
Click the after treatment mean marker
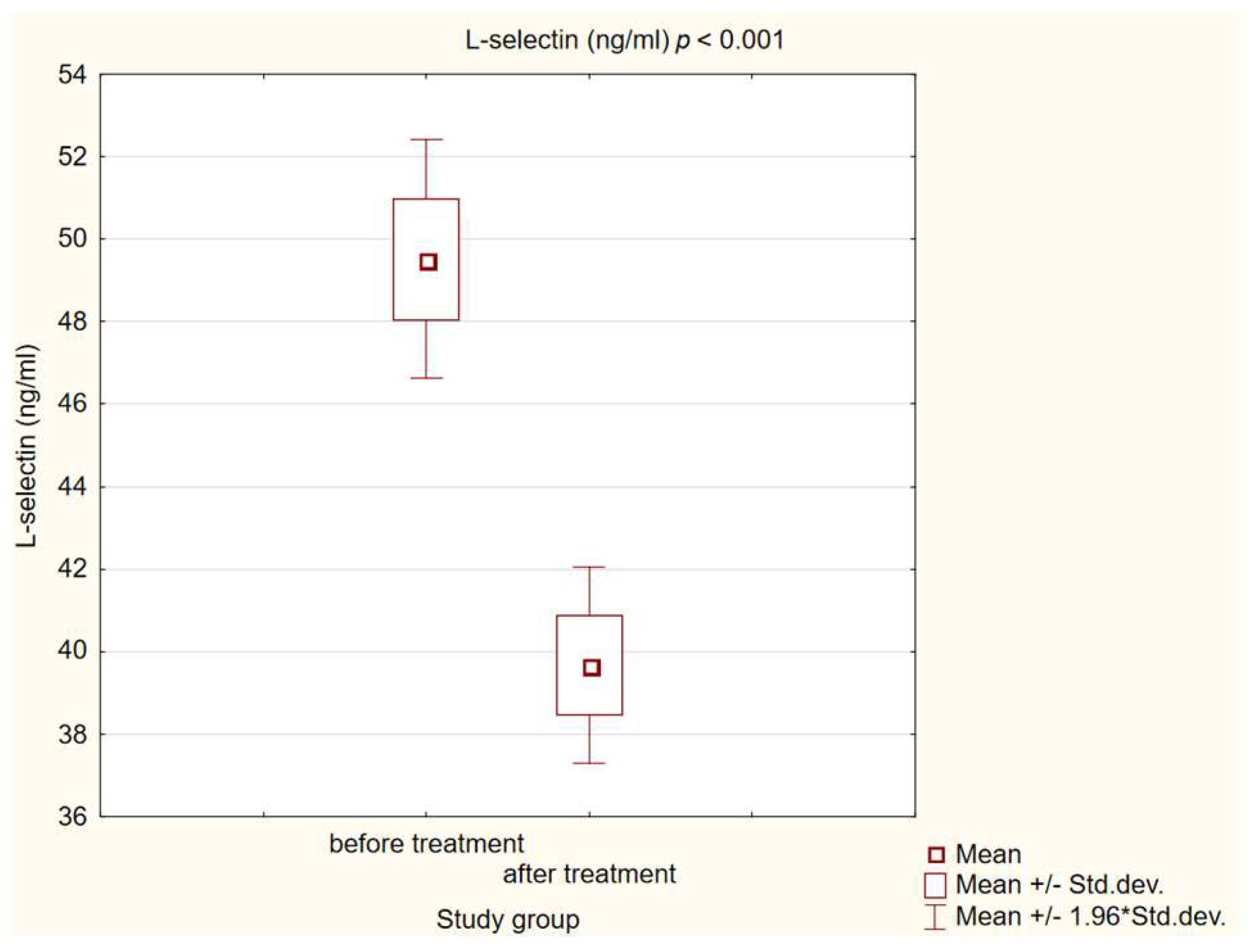tap(591, 667)
